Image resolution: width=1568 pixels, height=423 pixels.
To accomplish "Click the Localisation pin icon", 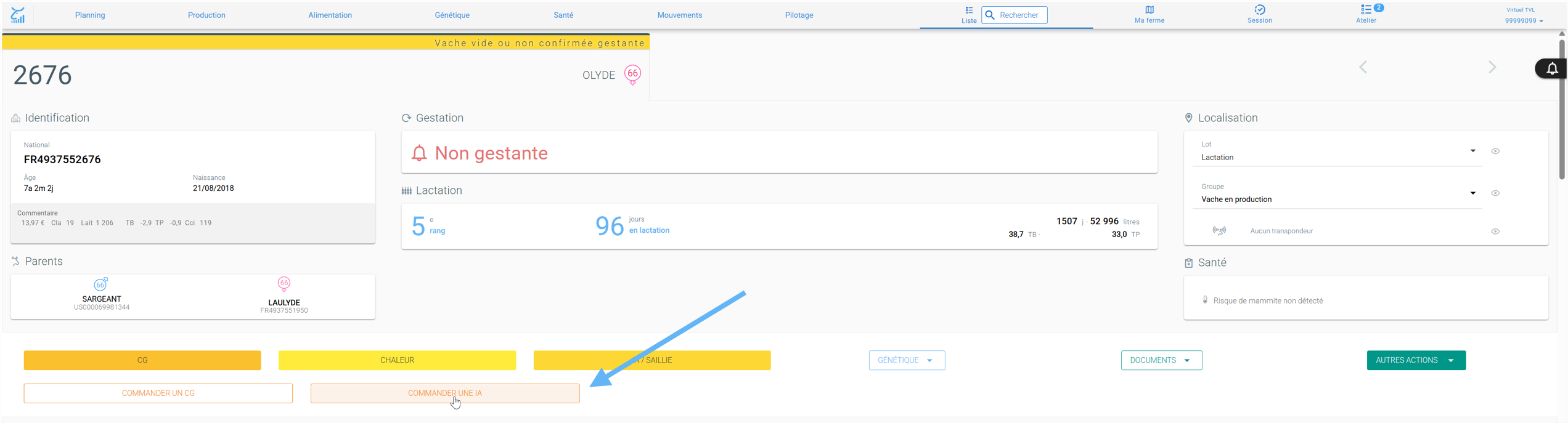I will [x=1188, y=118].
